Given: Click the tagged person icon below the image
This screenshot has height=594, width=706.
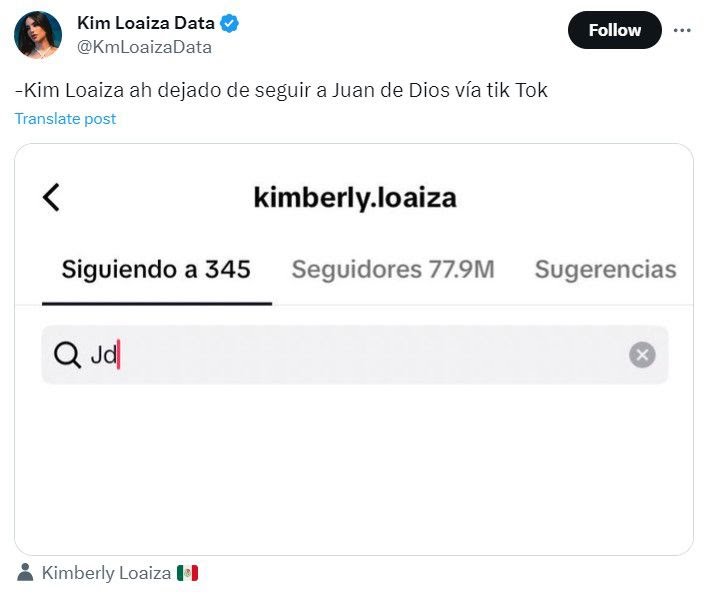Looking at the screenshot, I should (25, 573).
